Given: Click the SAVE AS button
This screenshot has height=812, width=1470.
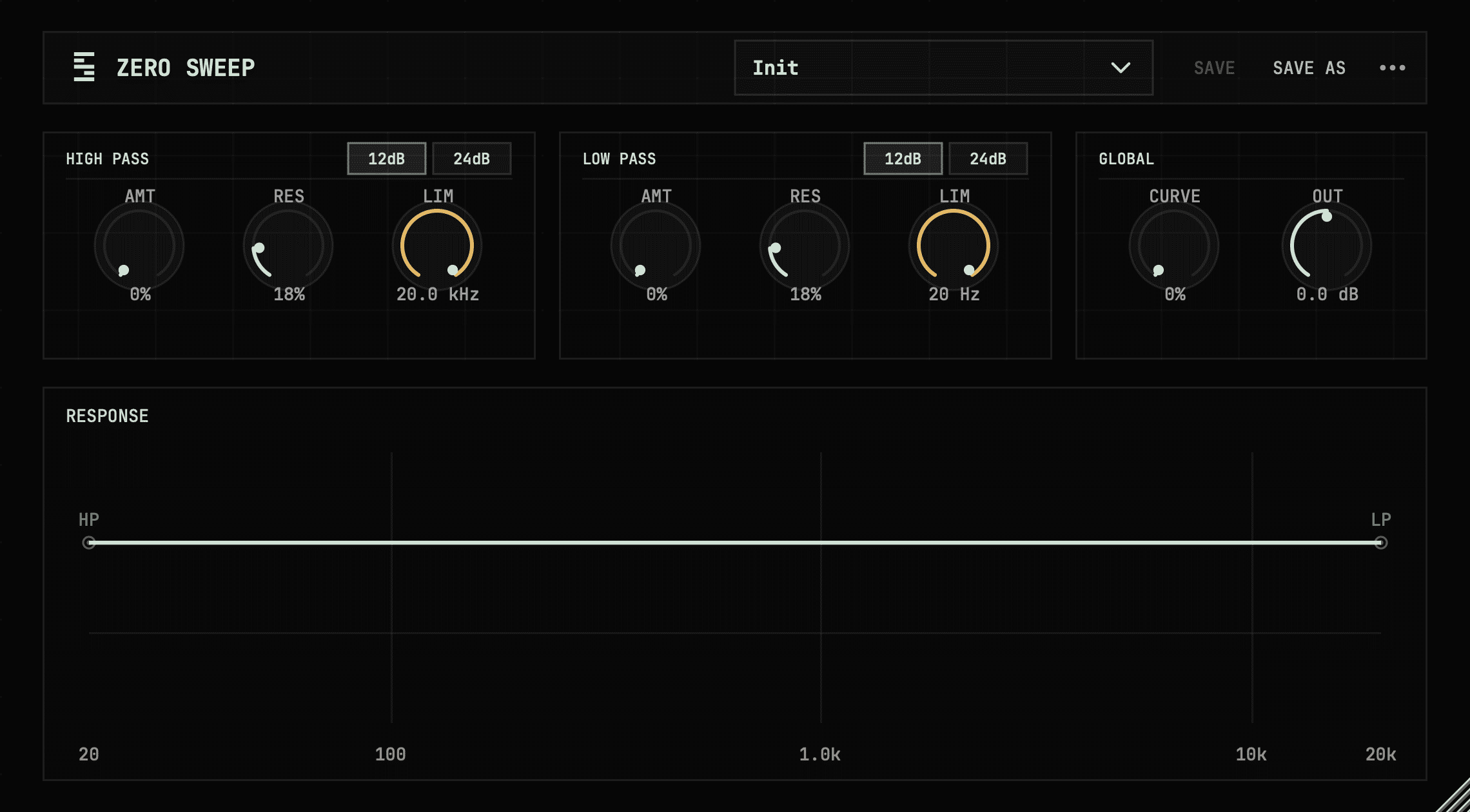Looking at the screenshot, I should (x=1309, y=68).
